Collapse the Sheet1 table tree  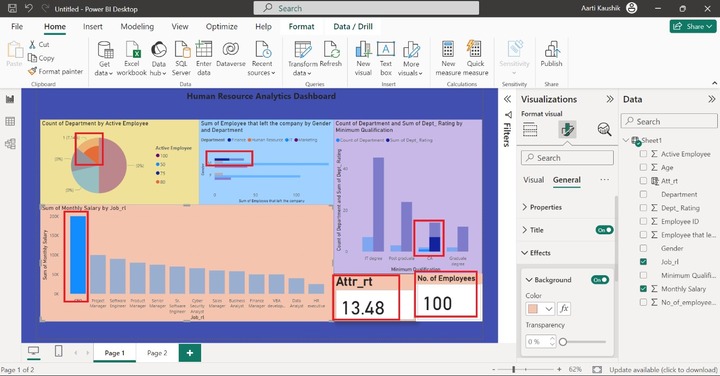[x=626, y=140]
